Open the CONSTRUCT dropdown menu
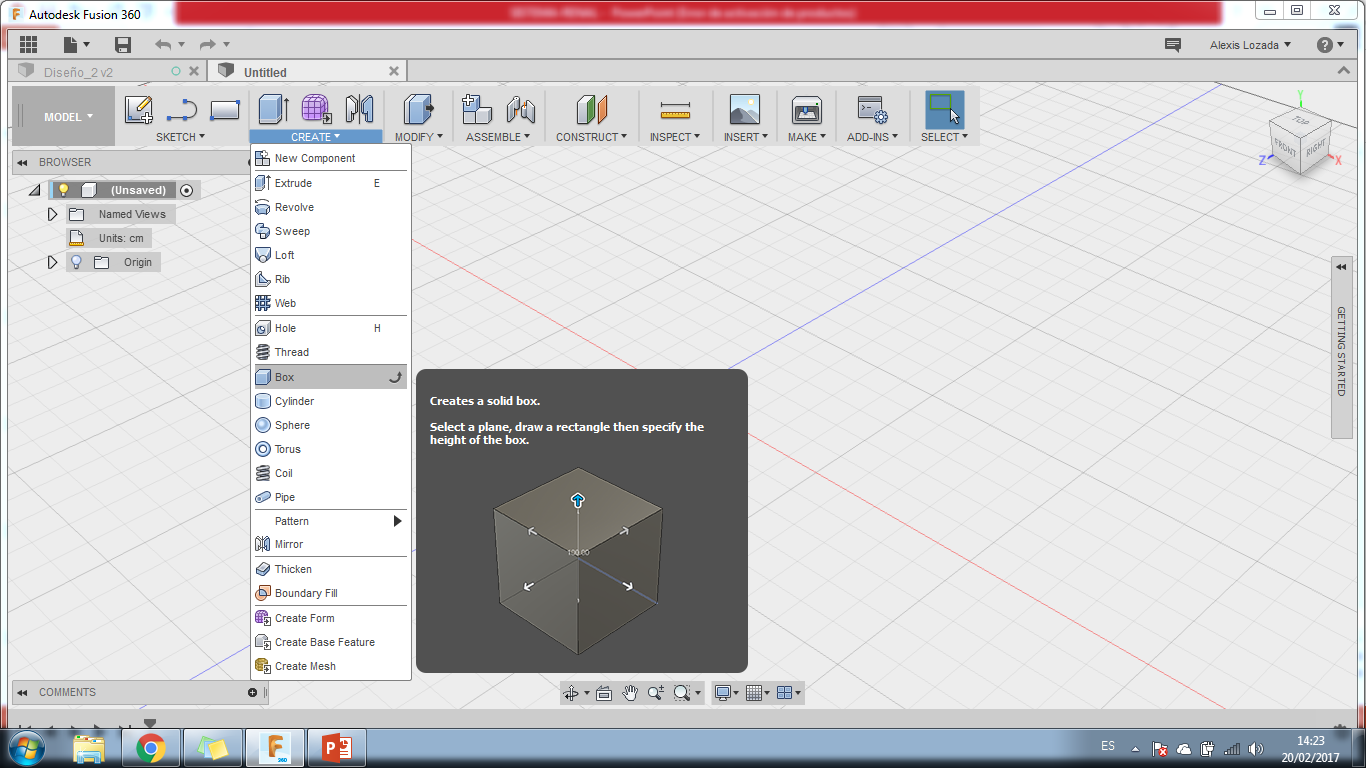Viewport: 1366px width, 768px height. coord(592,137)
